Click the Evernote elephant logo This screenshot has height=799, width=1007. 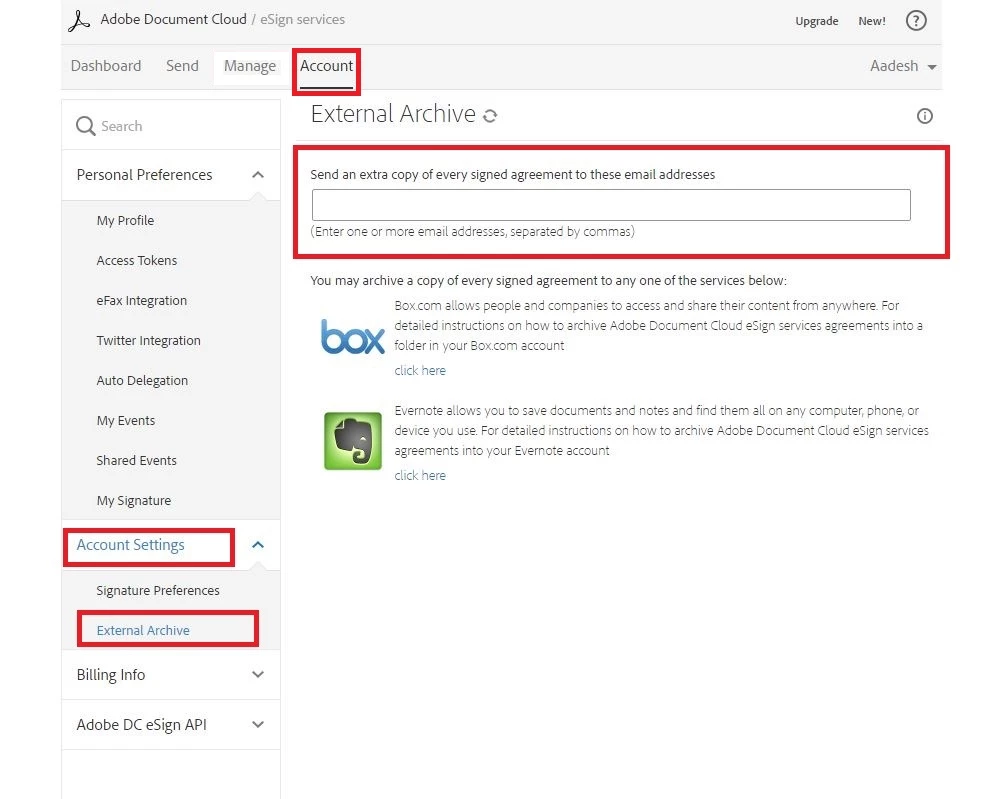pos(353,441)
